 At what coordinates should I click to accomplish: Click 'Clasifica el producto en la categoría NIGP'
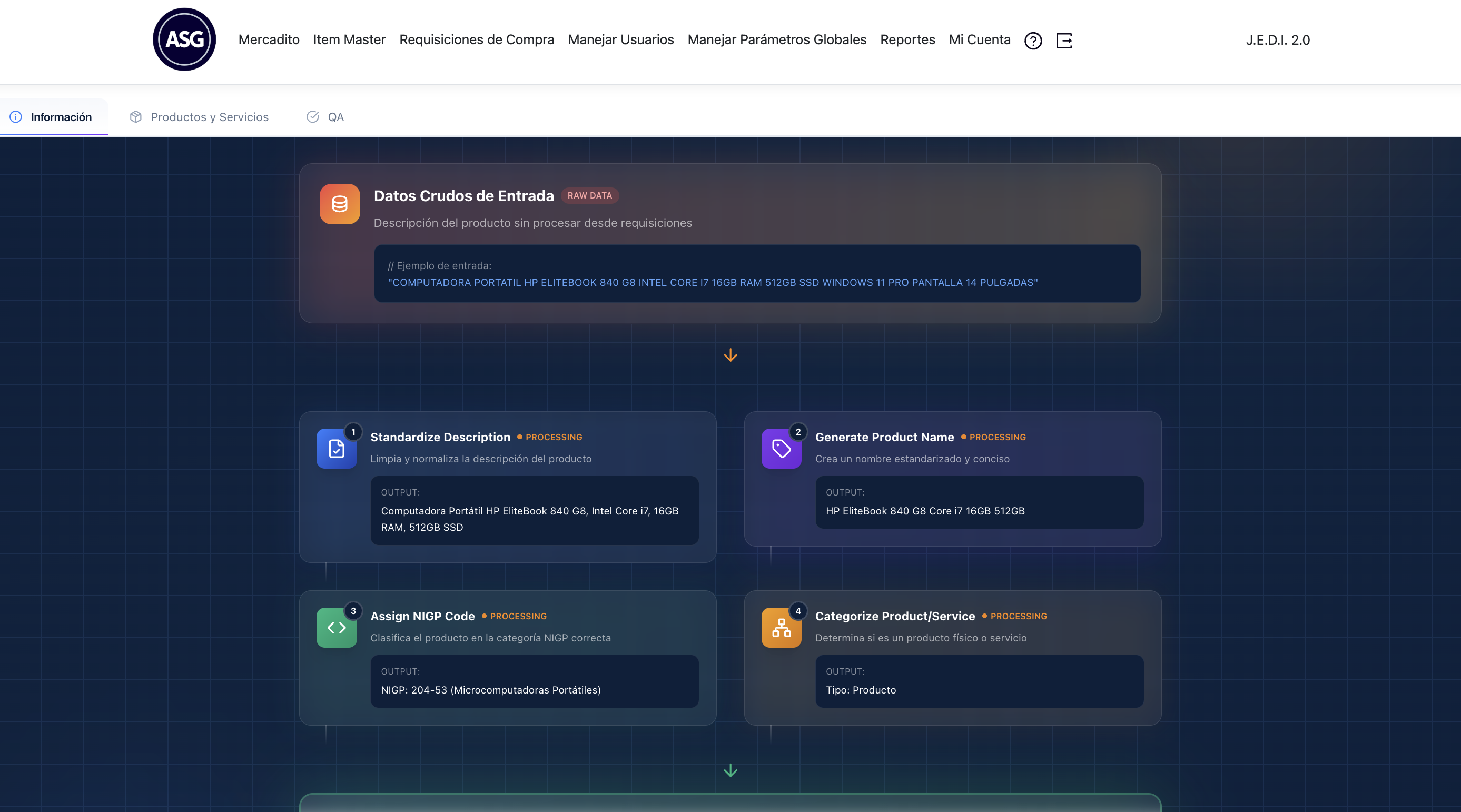(490, 638)
